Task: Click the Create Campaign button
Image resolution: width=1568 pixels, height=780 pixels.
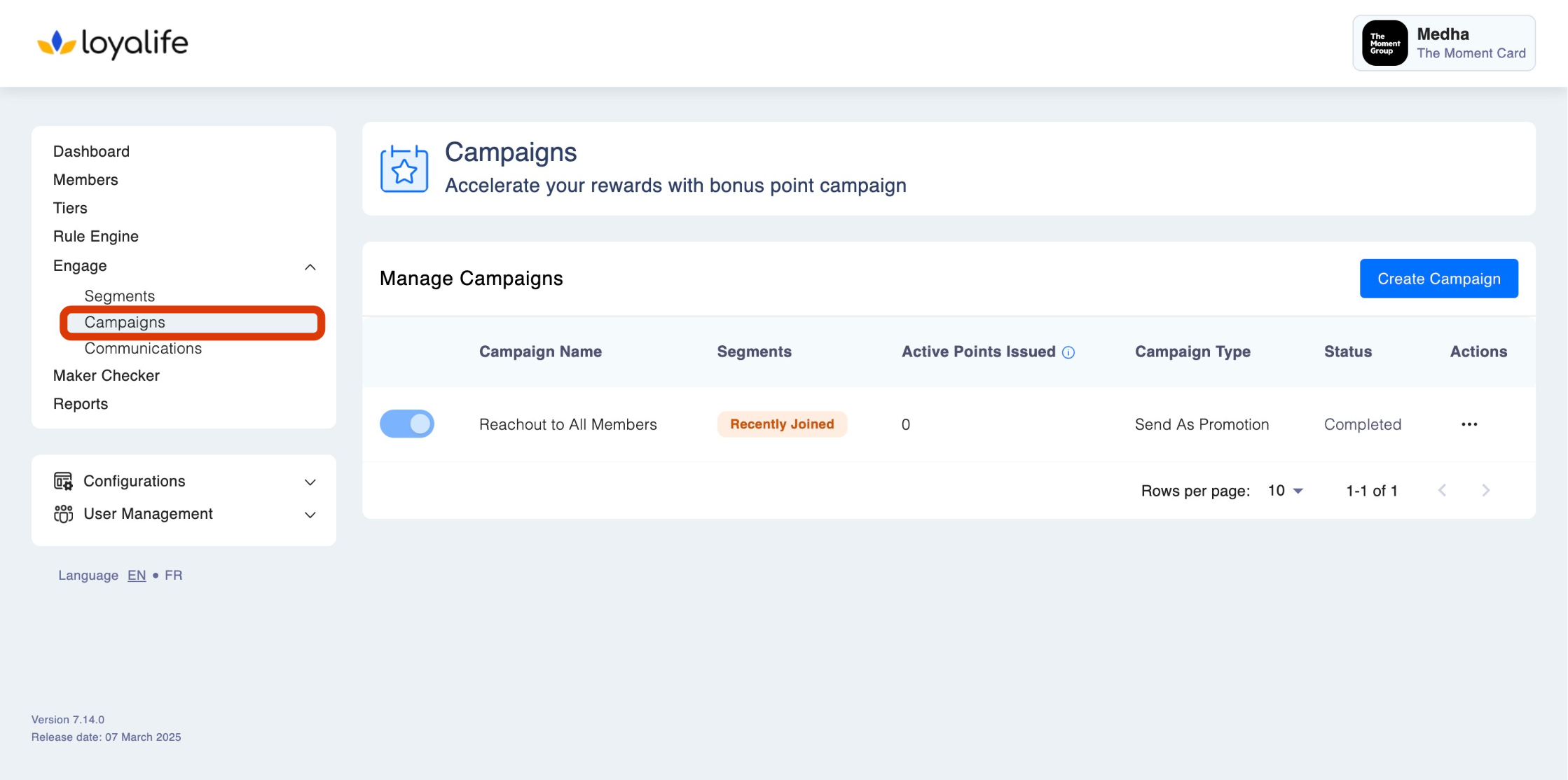Action: pyautogui.click(x=1438, y=279)
